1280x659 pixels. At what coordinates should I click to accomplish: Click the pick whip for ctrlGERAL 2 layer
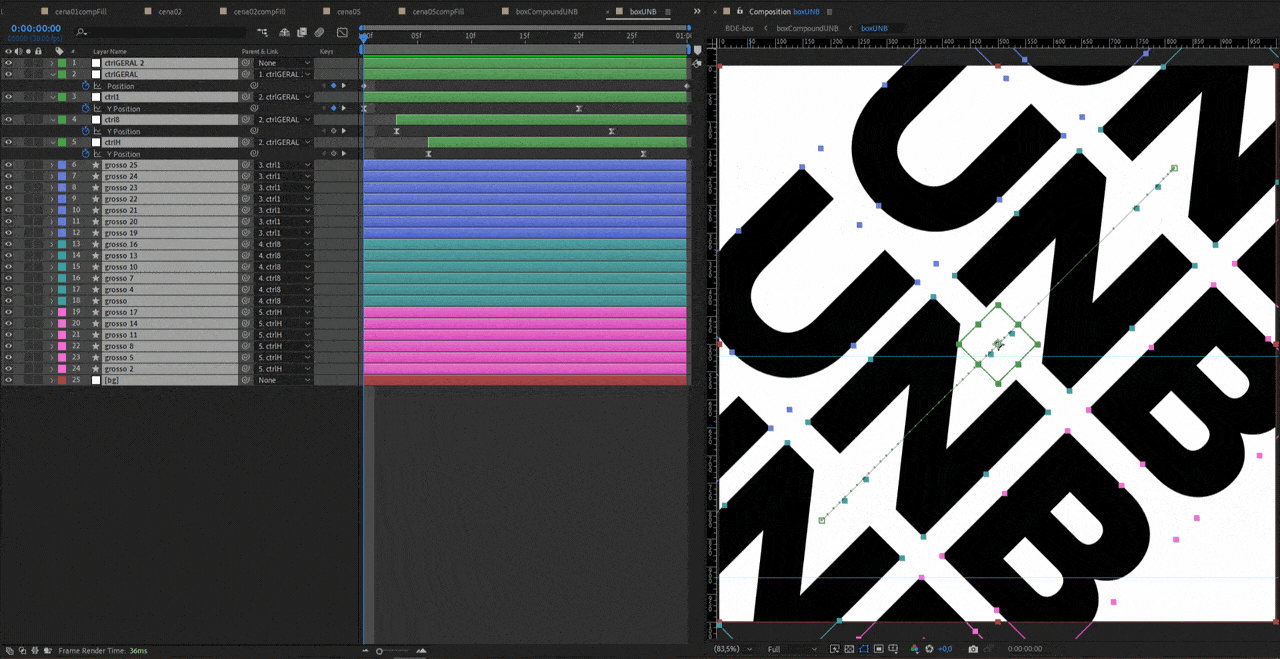pyautogui.click(x=246, y=63)
